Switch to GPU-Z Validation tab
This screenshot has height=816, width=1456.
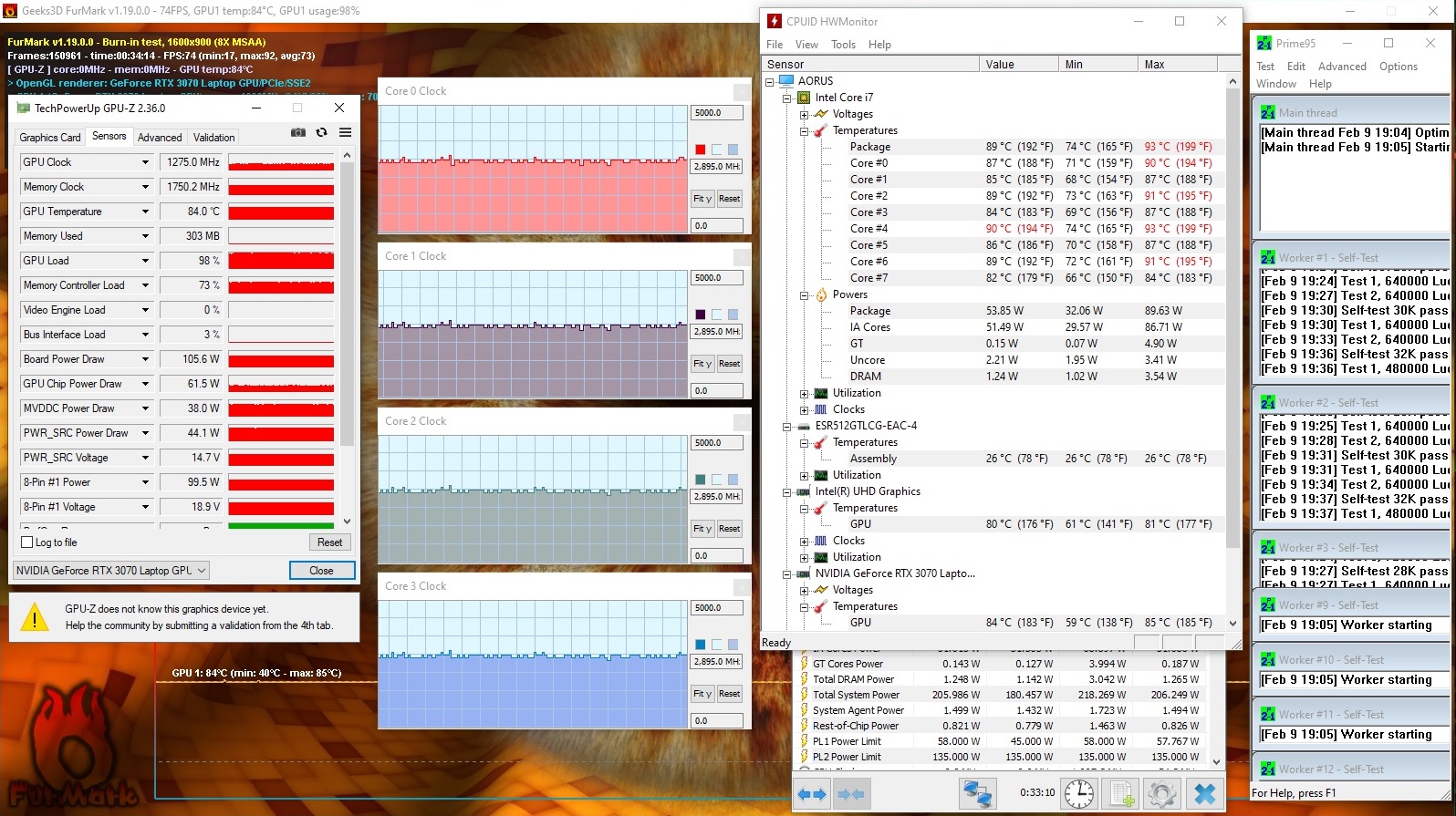pos(214,138)
